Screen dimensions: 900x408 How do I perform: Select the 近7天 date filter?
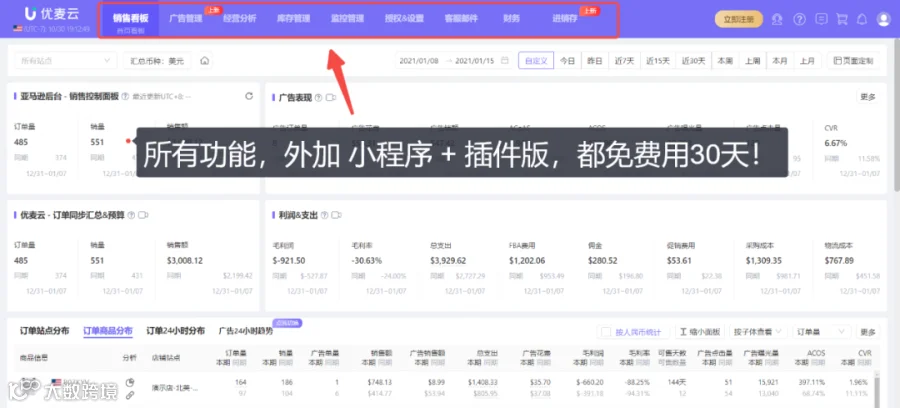624,60
